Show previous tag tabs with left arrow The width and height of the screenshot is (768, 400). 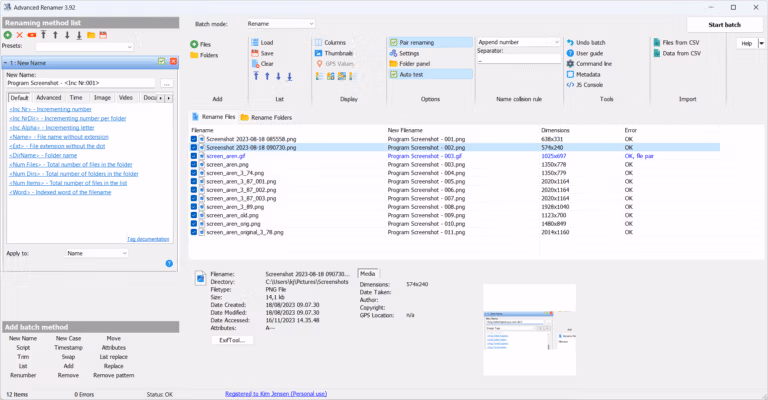click(x=161, y=98)
